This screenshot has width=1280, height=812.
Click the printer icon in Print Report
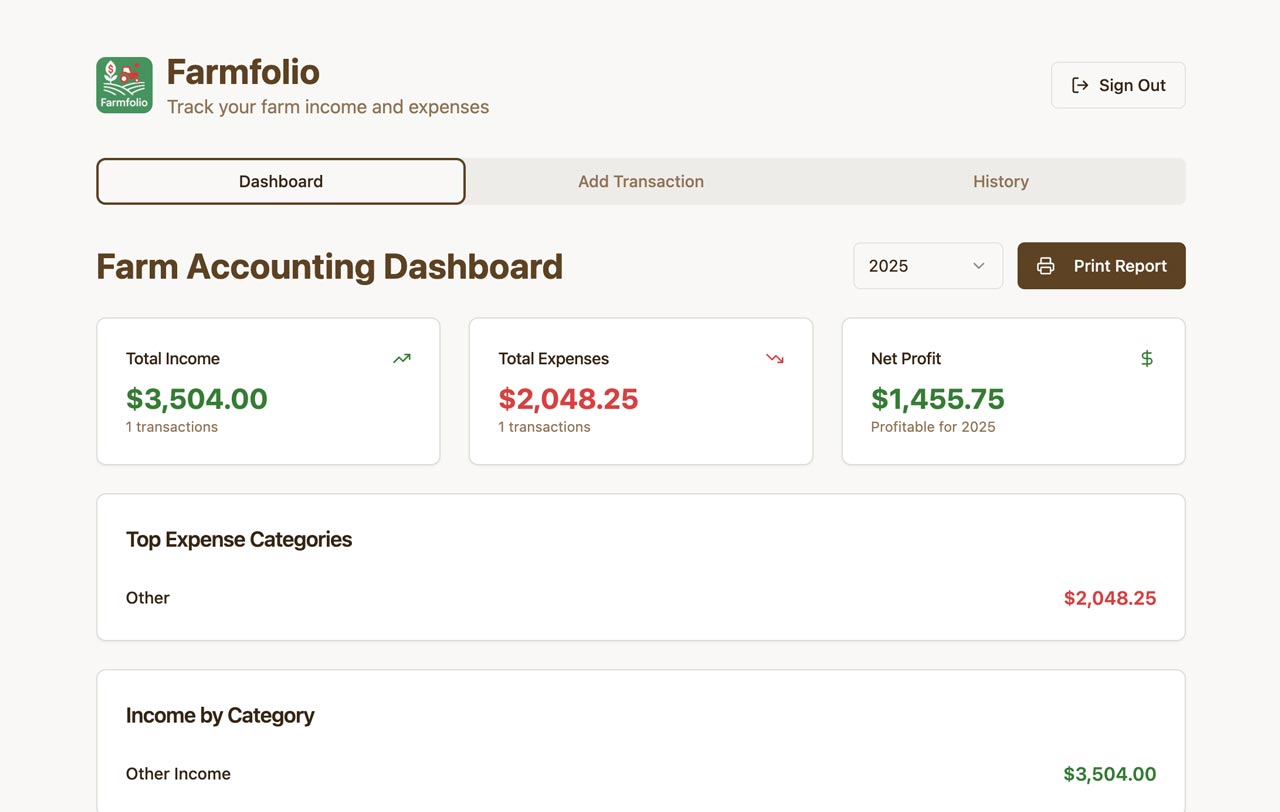(x=1046, y=266)
